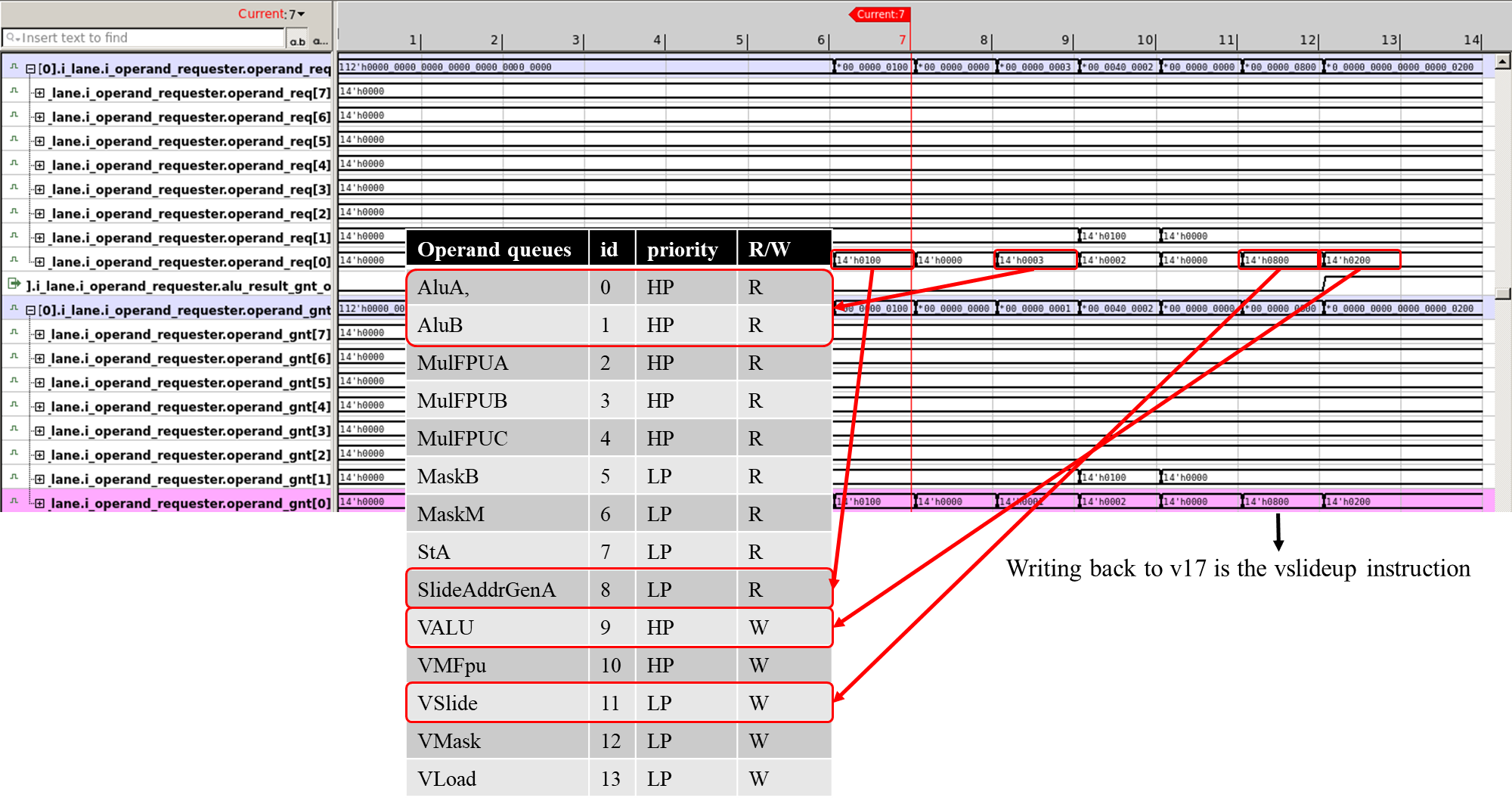The width and height of the screenshot is (1512, 804).
Task: Click the Insert text to find field
Action: coord(136,36)
